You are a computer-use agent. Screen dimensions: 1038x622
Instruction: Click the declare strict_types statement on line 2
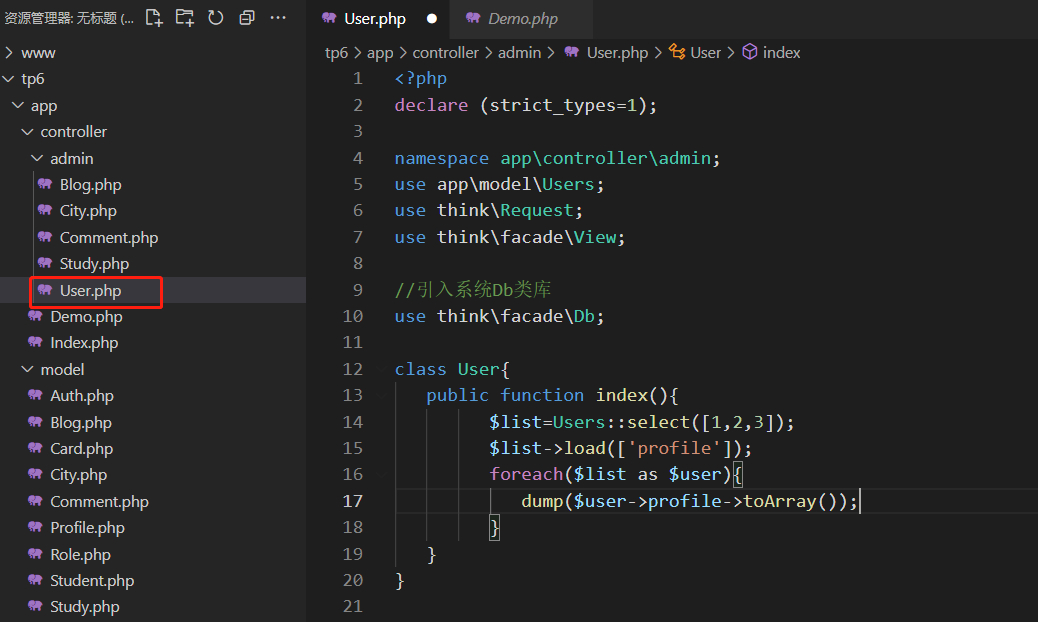526,105
